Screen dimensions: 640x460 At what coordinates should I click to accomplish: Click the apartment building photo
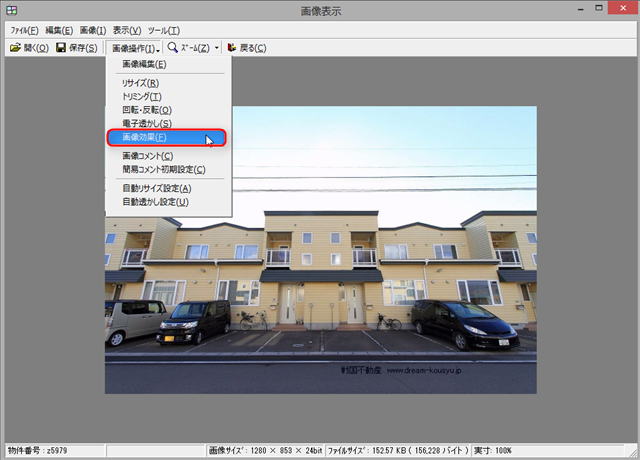(321, 250)
